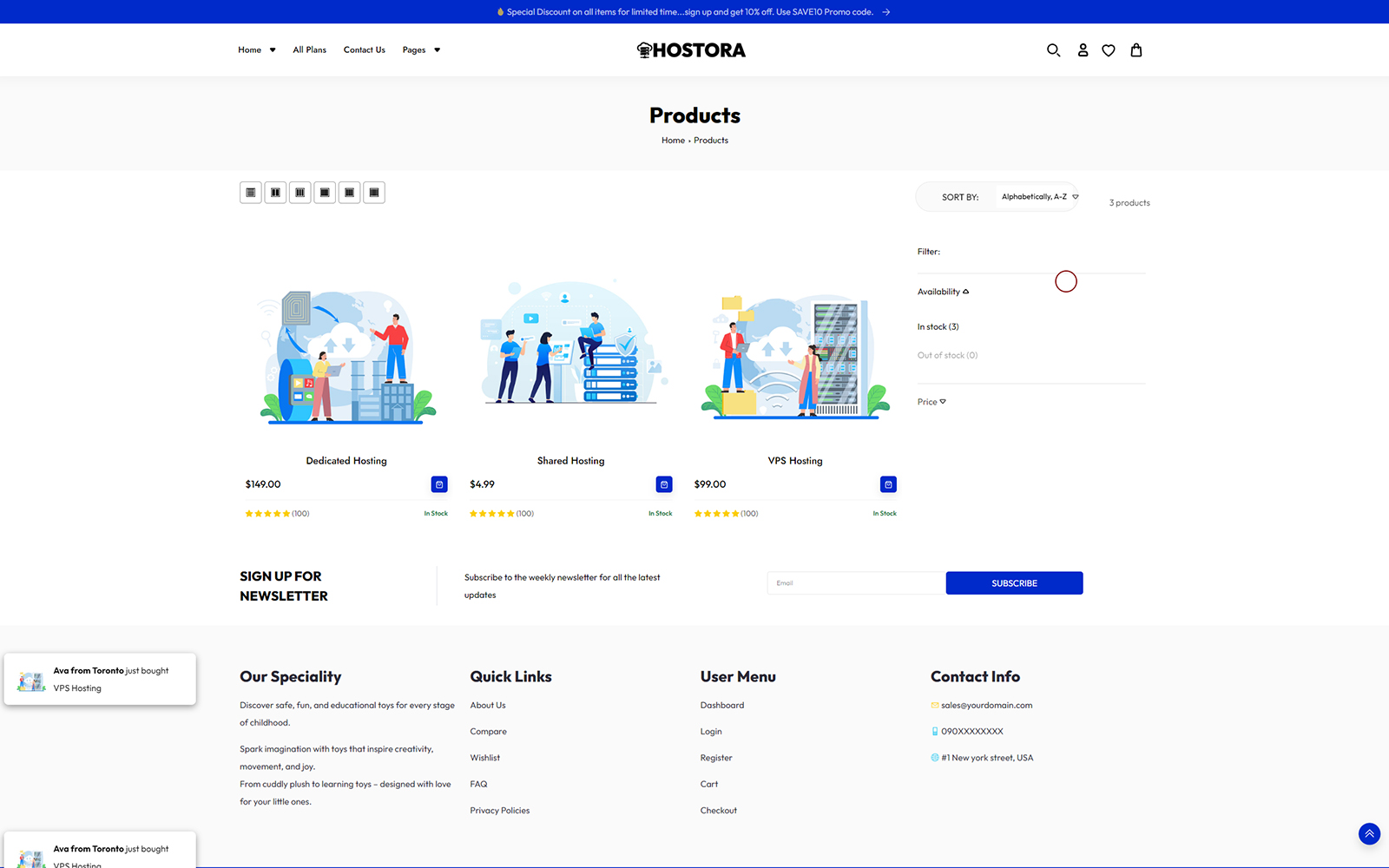Open the wishlist heart icon
The width and height of the screenshot is (1389, 868).
(x=1109, y=50)
